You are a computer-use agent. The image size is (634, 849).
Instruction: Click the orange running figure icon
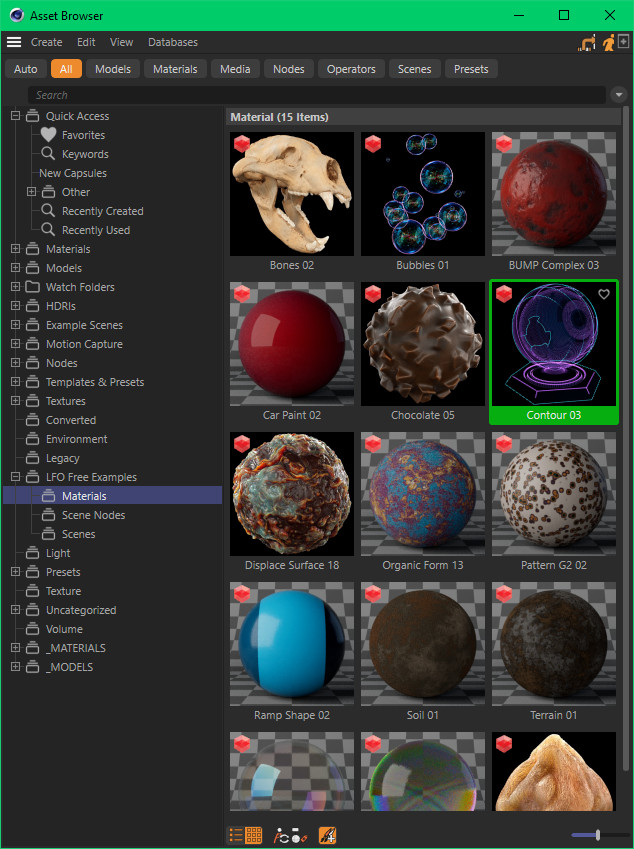tap(609, 43)
